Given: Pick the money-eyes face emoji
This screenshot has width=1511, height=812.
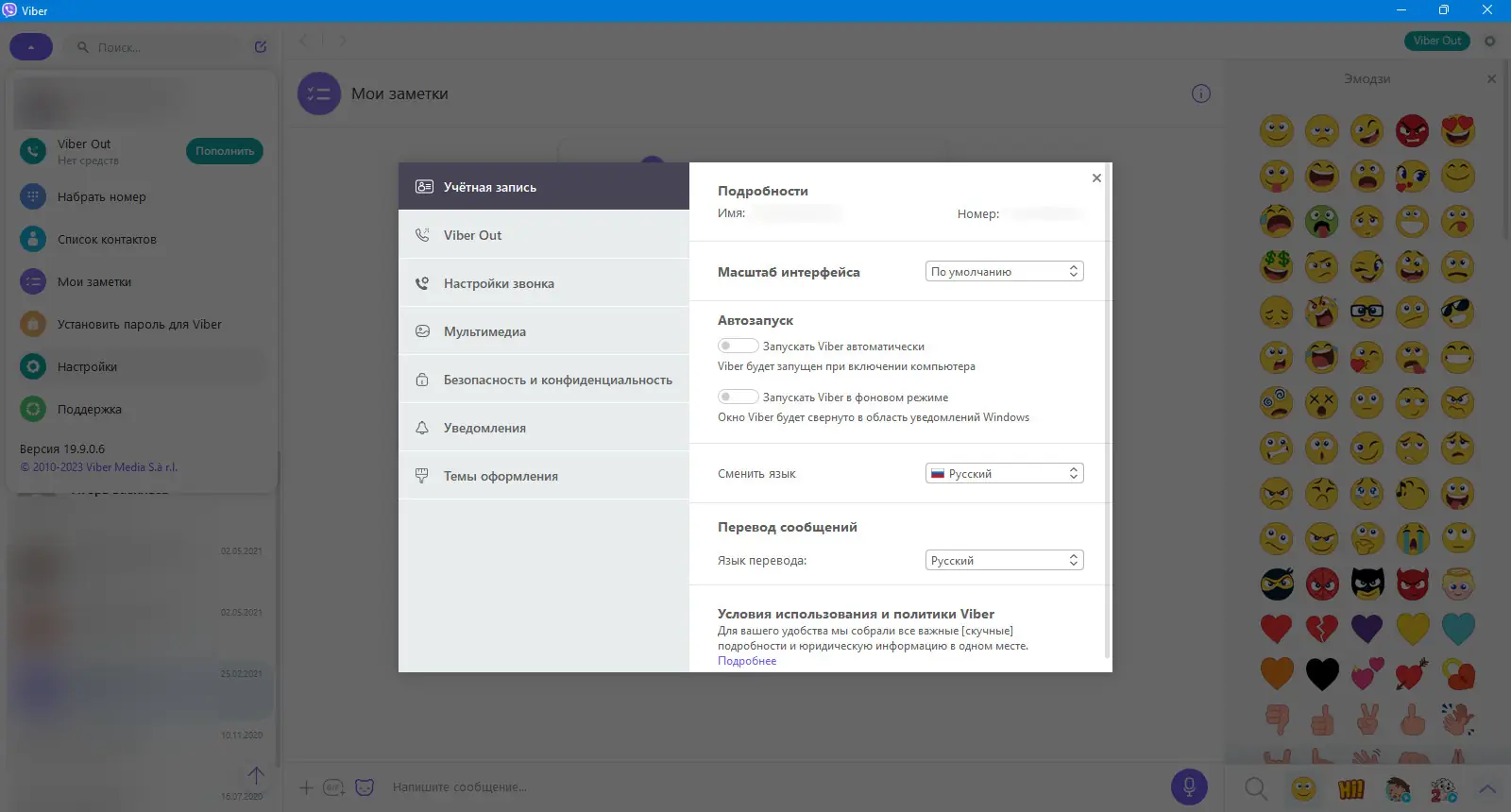Looking at the screenshot, I should click(x=1276, y=266).
